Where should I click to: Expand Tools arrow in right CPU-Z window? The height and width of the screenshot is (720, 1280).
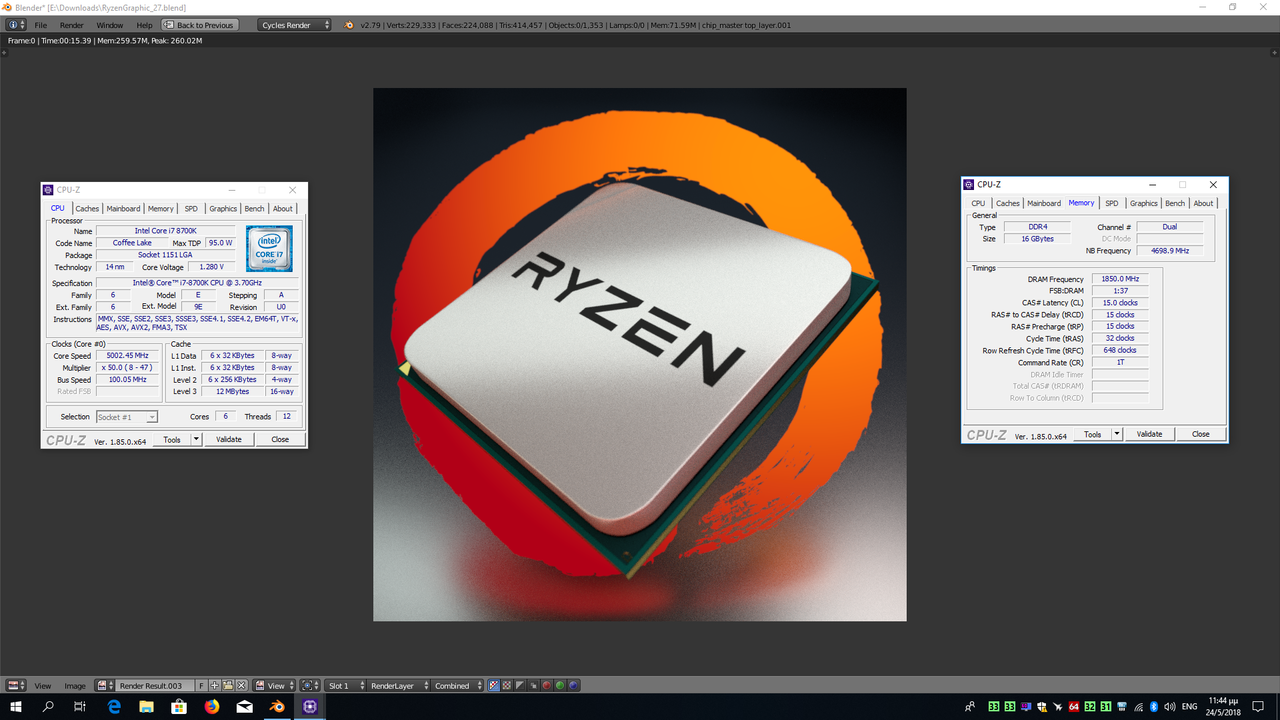1117,434
